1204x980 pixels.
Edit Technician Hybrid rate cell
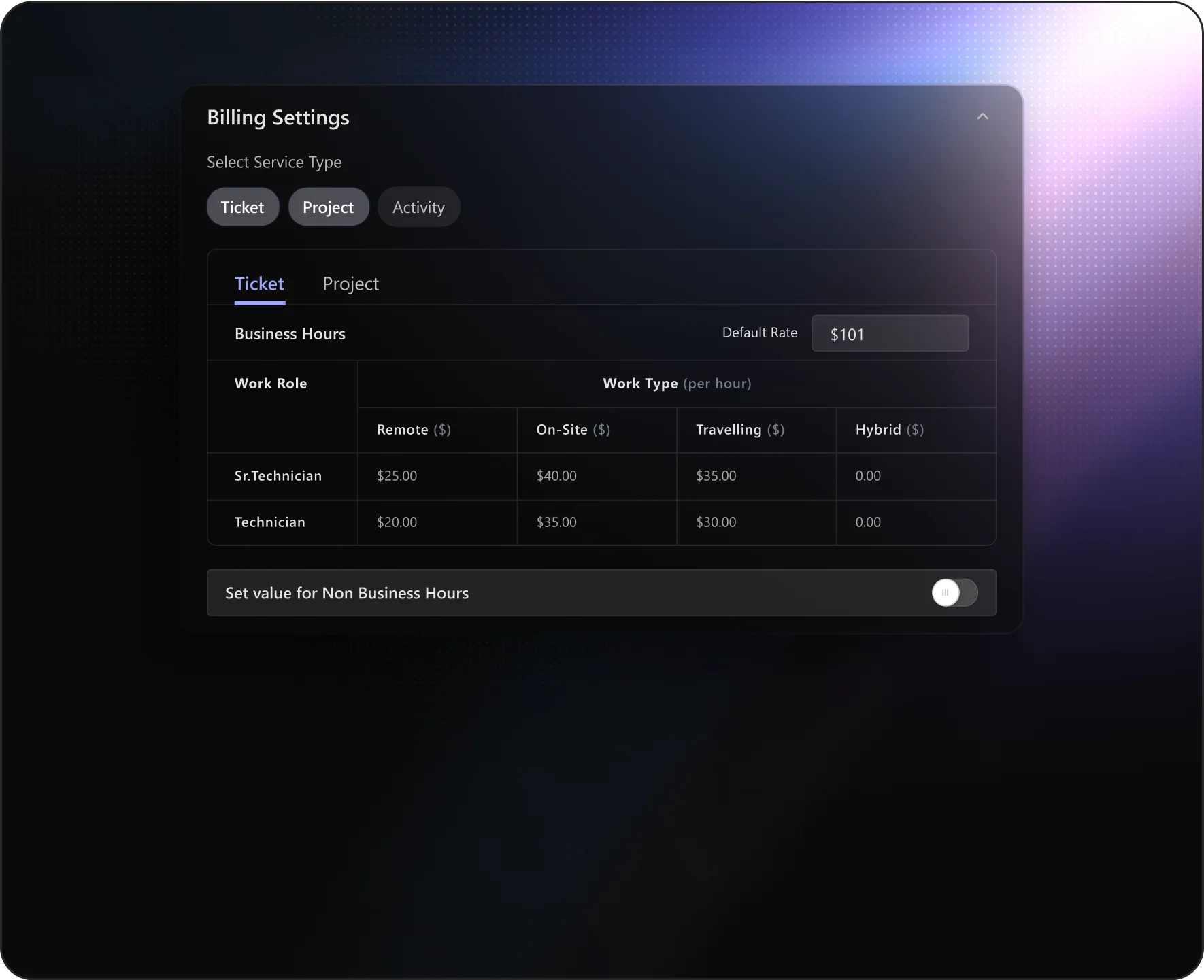click(868, 522)
